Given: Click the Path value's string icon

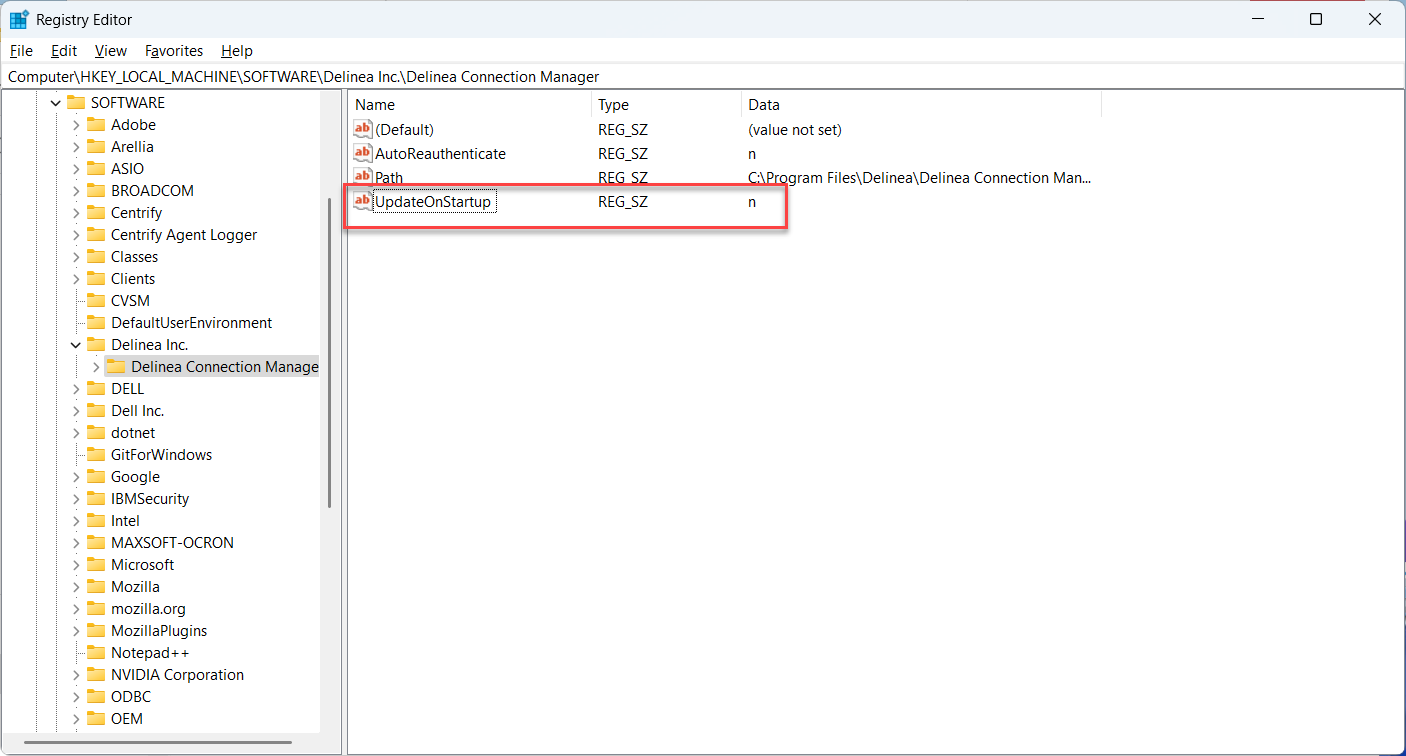Looking at the screenshot, I should pos(362,178).
